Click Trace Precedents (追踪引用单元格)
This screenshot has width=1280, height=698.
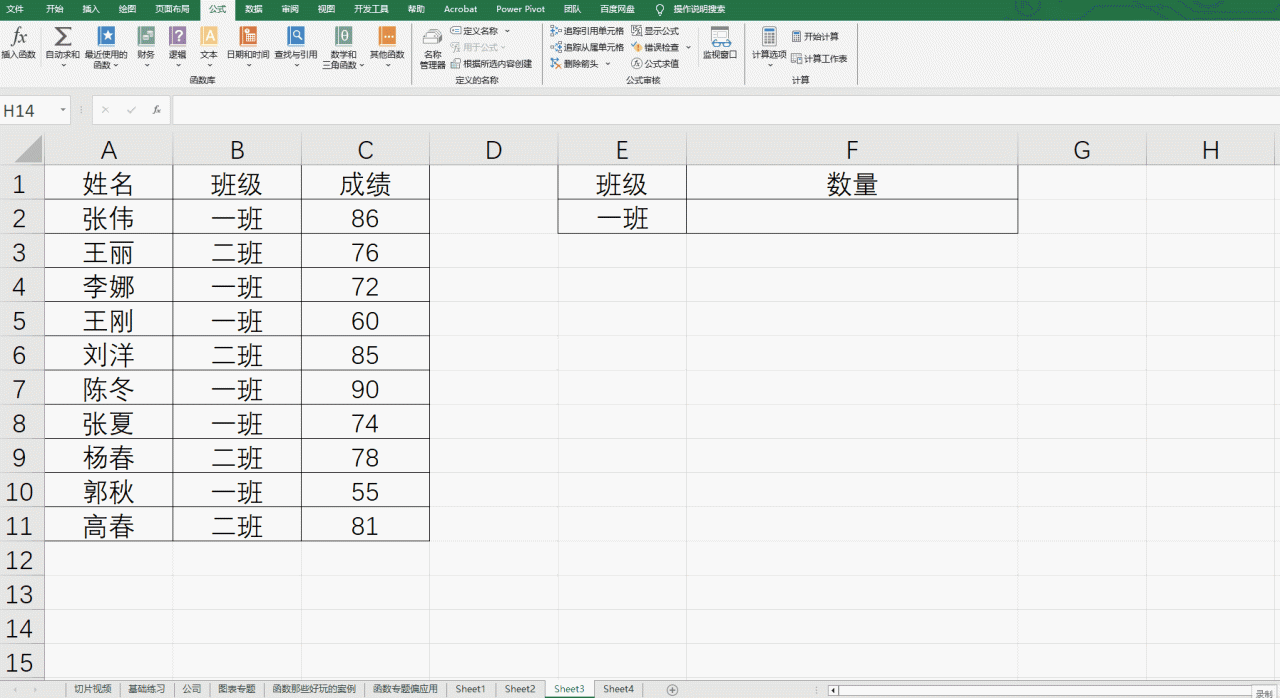(x=587, y=31)
